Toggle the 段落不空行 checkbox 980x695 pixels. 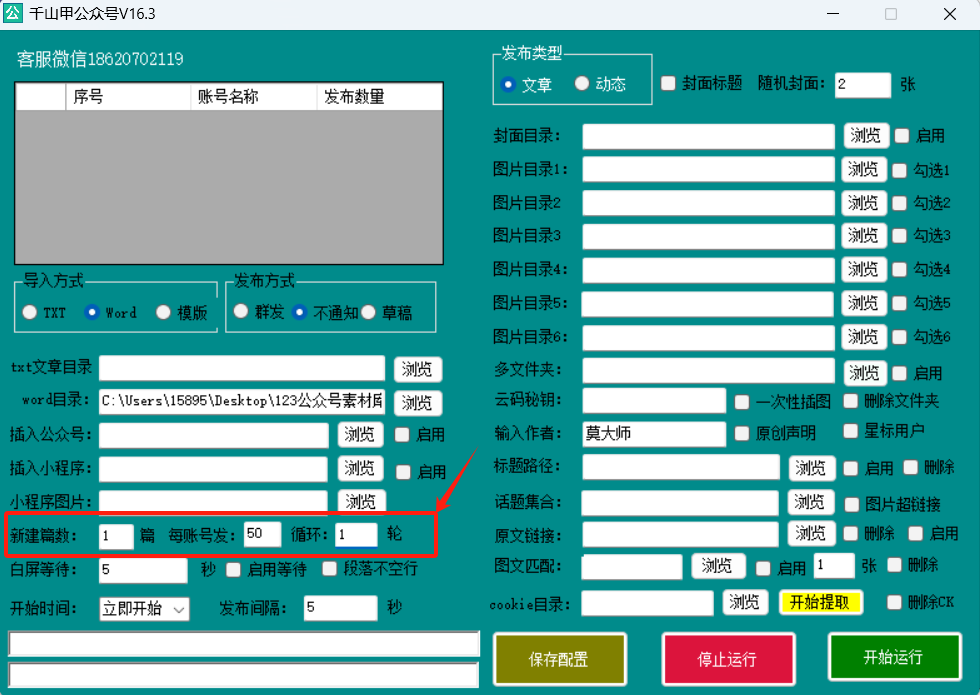point(329,568)
